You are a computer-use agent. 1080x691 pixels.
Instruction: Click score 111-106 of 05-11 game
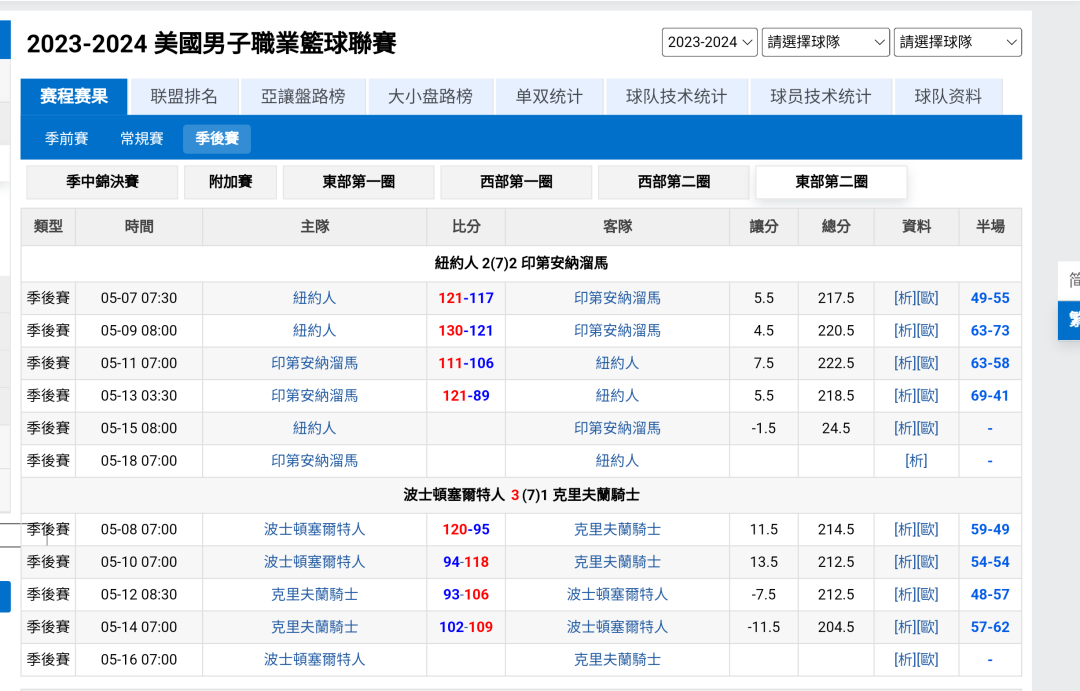466,363
